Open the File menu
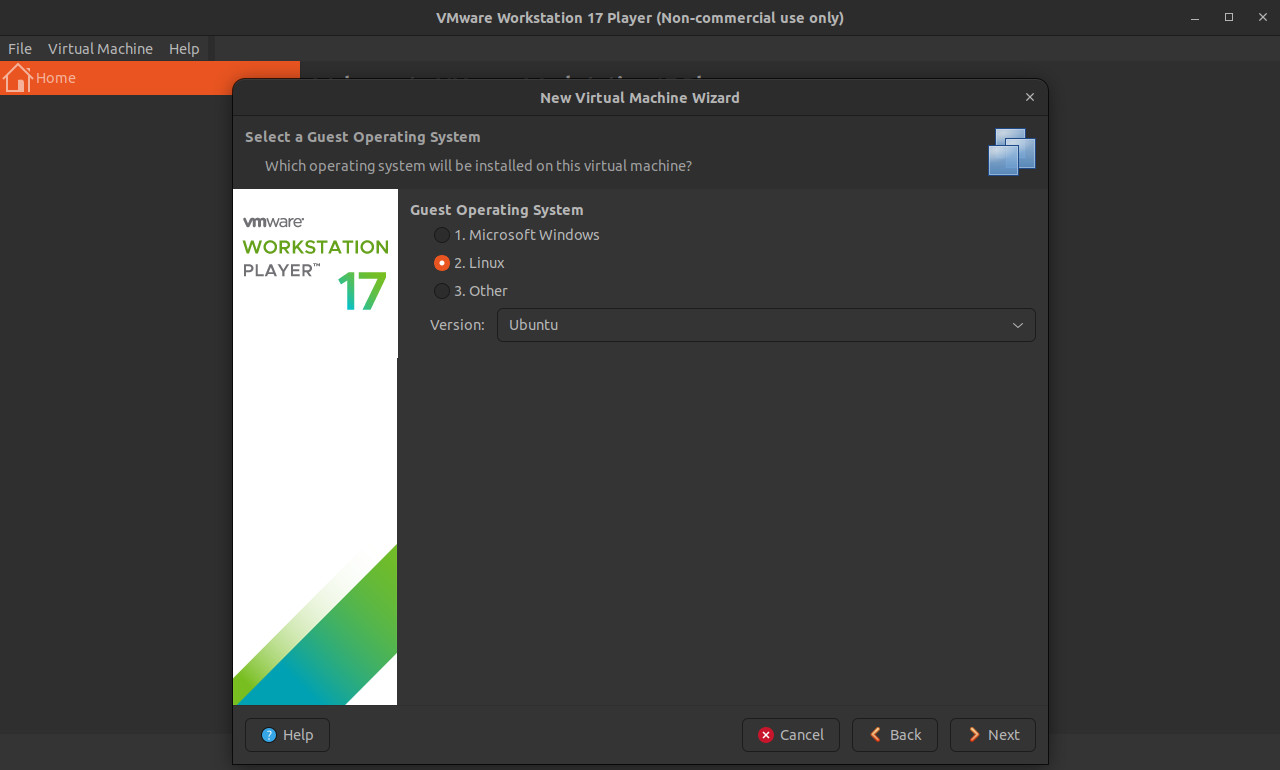1280x770 pixels. [x=20, y=48]
